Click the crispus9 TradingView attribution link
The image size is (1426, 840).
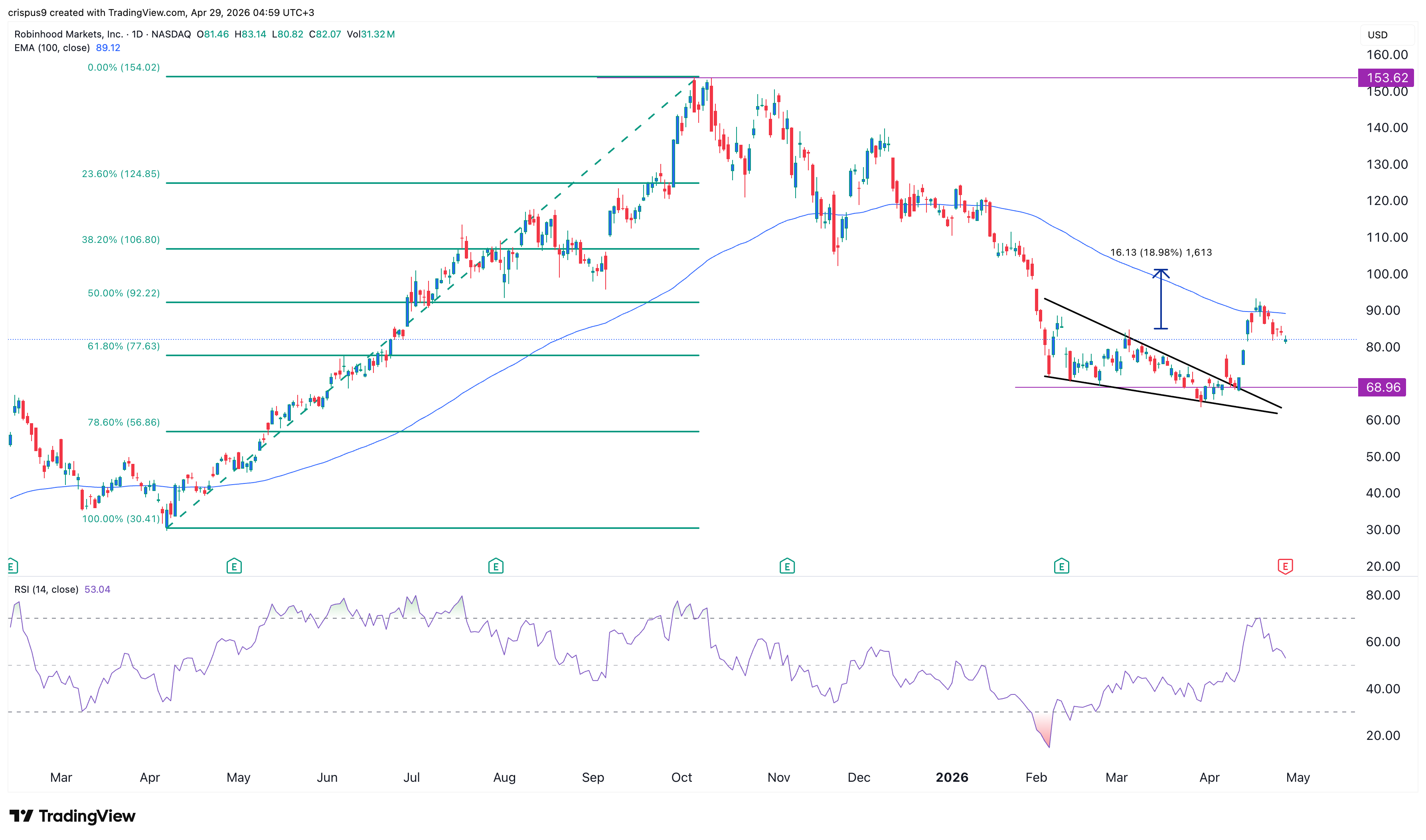pyautogui.click(x=29, y=12)
